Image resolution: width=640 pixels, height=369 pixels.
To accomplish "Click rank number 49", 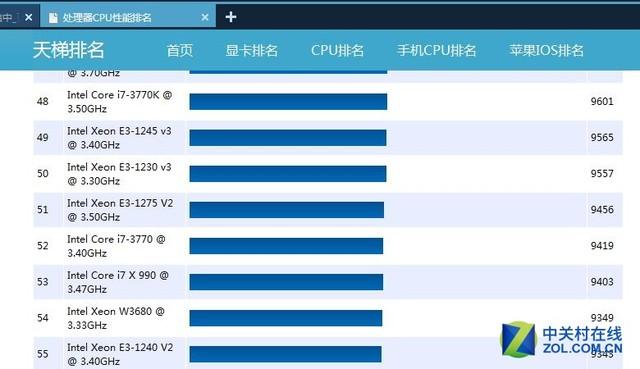I will pos(43,137).
